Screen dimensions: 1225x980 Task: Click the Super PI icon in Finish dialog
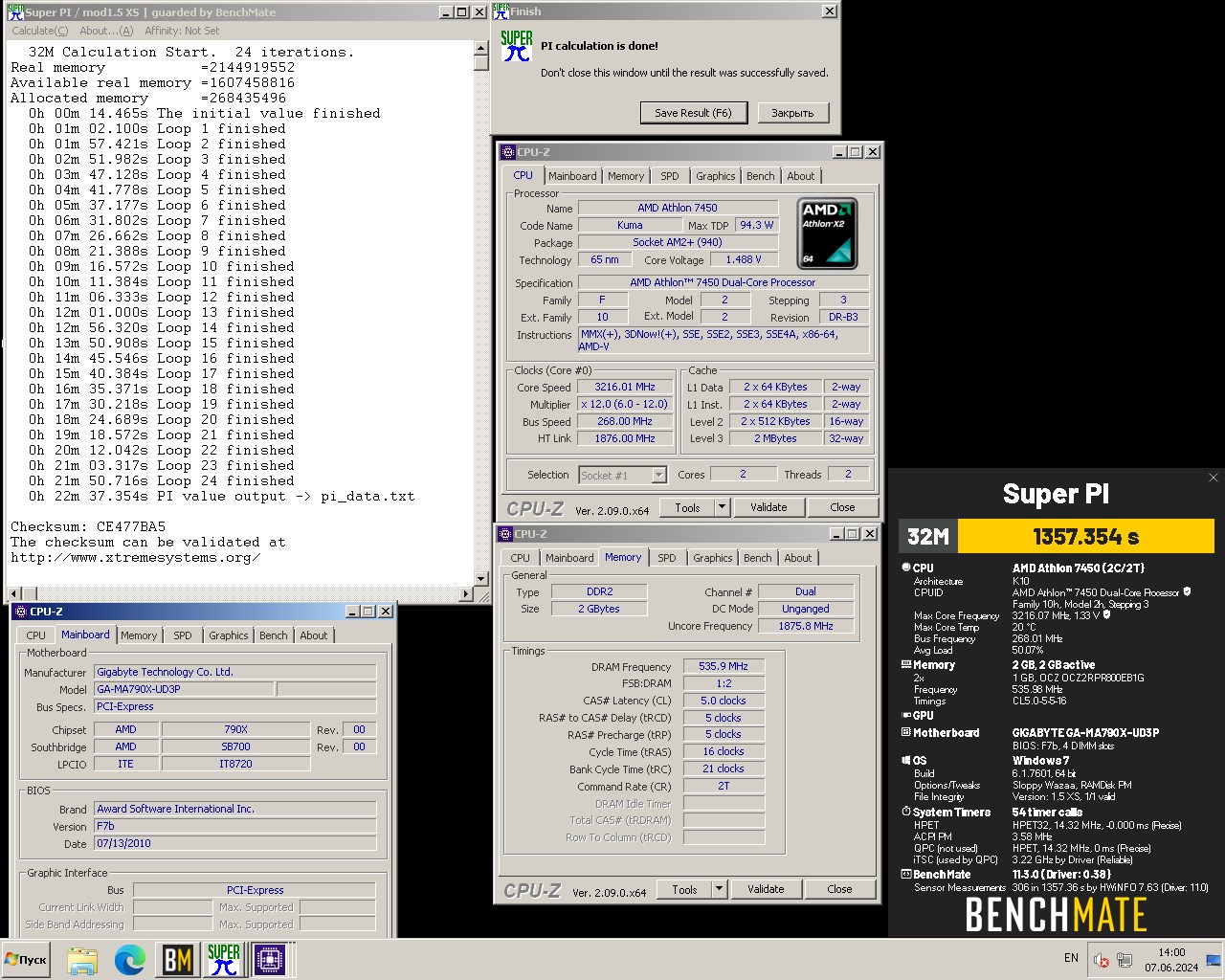517,46
